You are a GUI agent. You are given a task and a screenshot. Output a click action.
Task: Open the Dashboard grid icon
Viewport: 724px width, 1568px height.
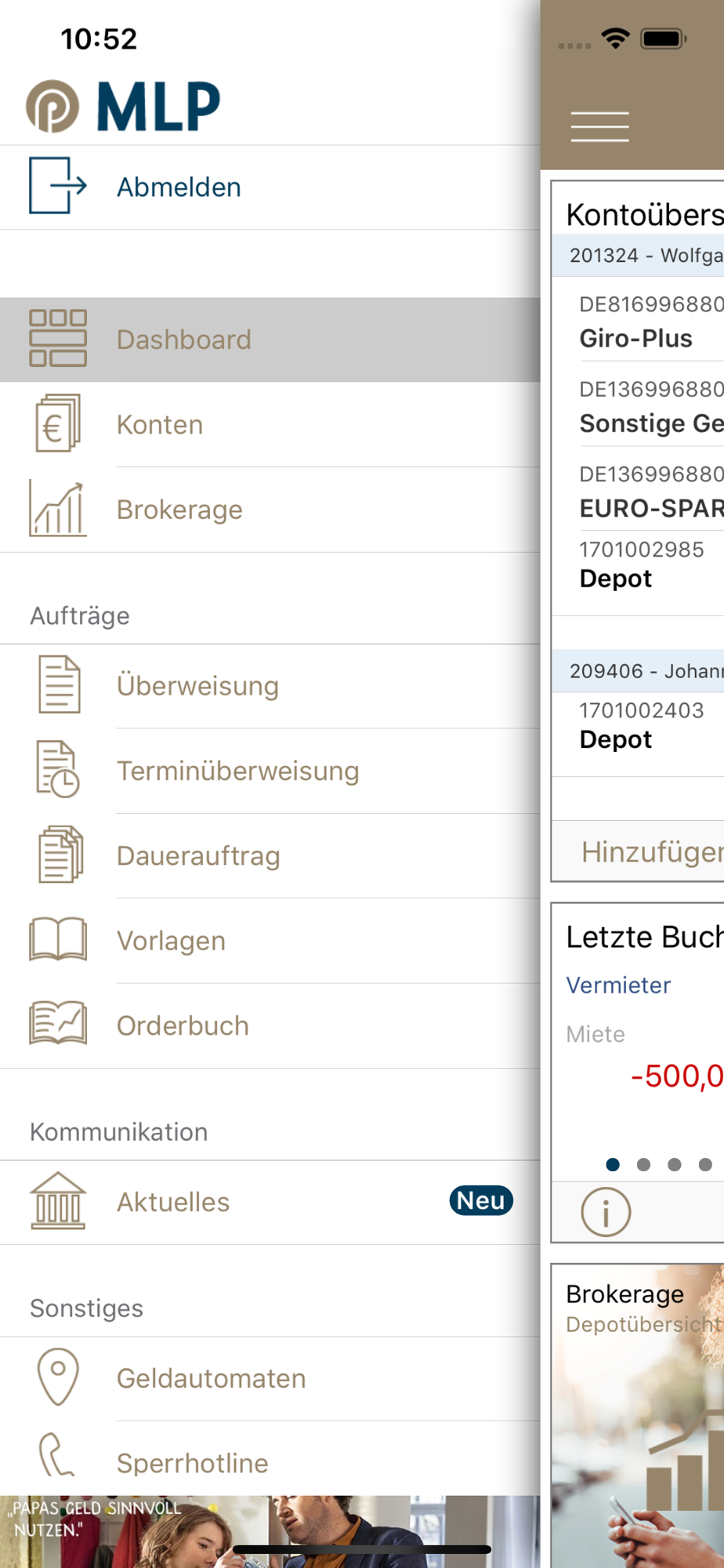pyautogui.click(x=57, y=339)
